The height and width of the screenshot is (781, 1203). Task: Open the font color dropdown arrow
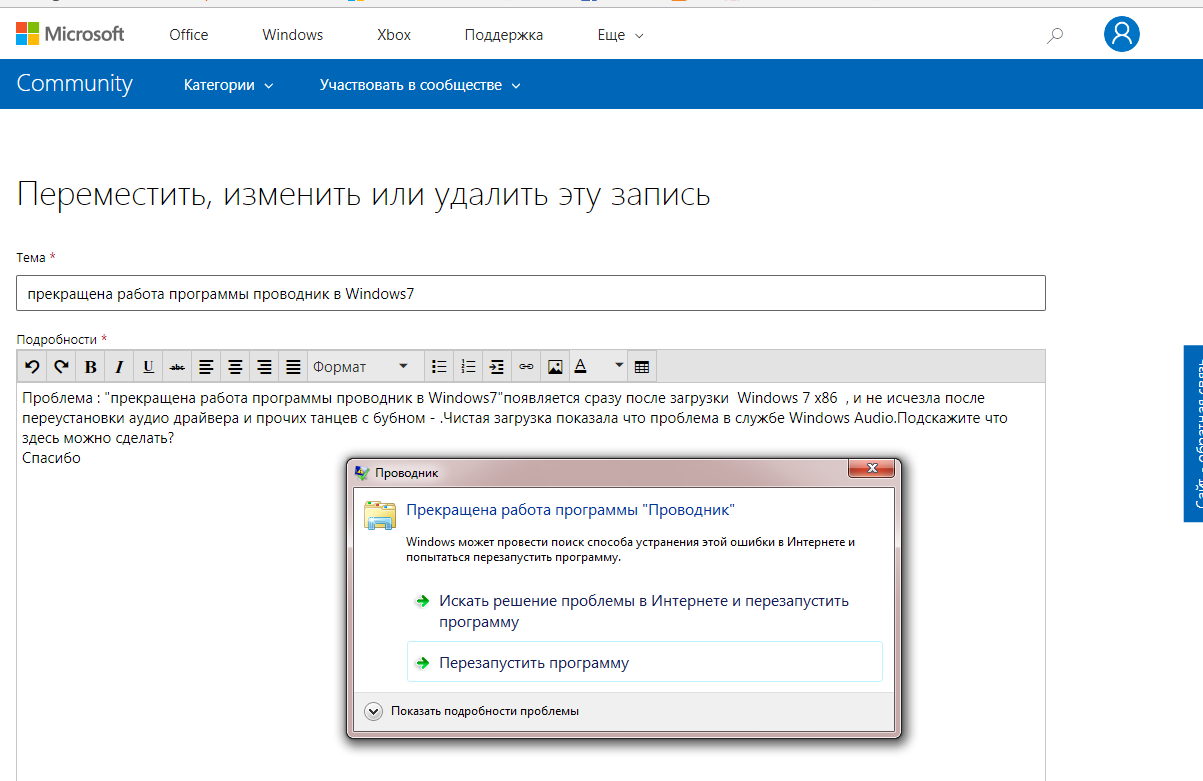click(619, 366)
